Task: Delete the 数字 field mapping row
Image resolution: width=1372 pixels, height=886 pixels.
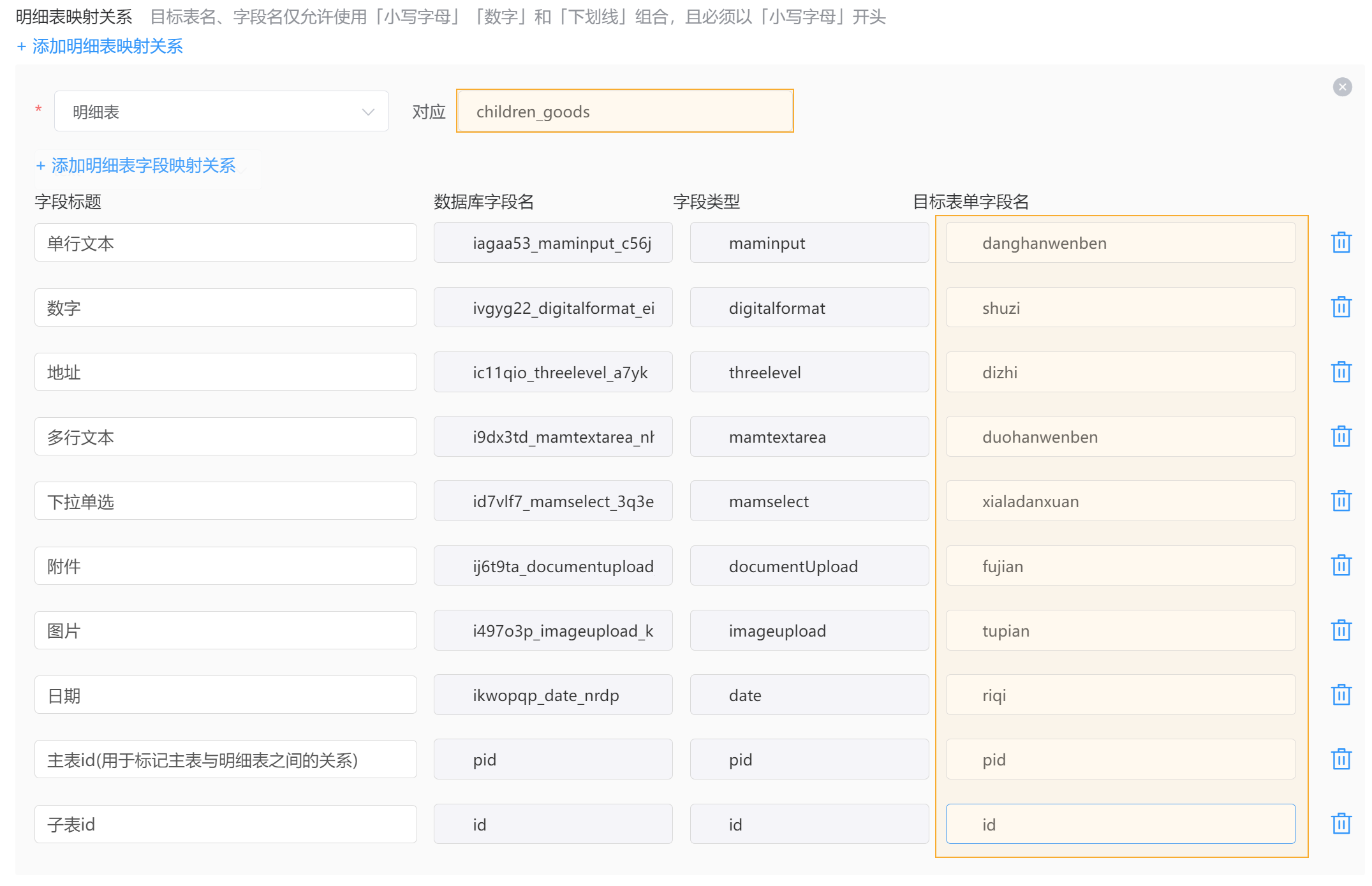Action: [x=1341, y=307]
